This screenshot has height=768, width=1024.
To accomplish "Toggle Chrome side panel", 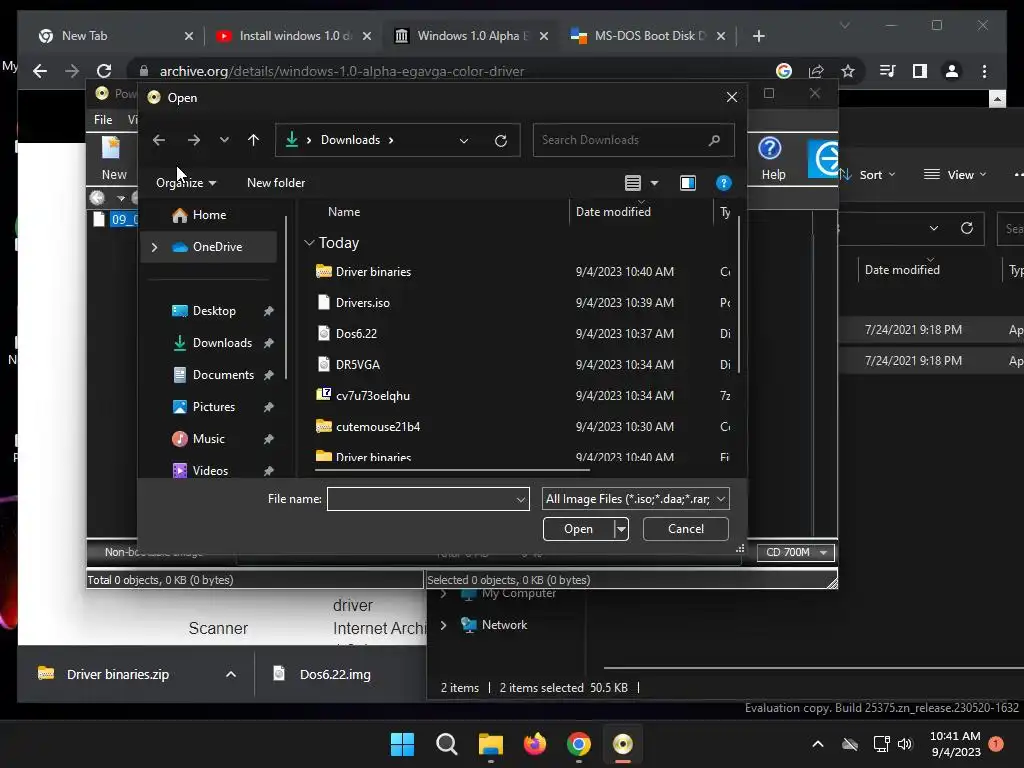I will coord(920,71).
